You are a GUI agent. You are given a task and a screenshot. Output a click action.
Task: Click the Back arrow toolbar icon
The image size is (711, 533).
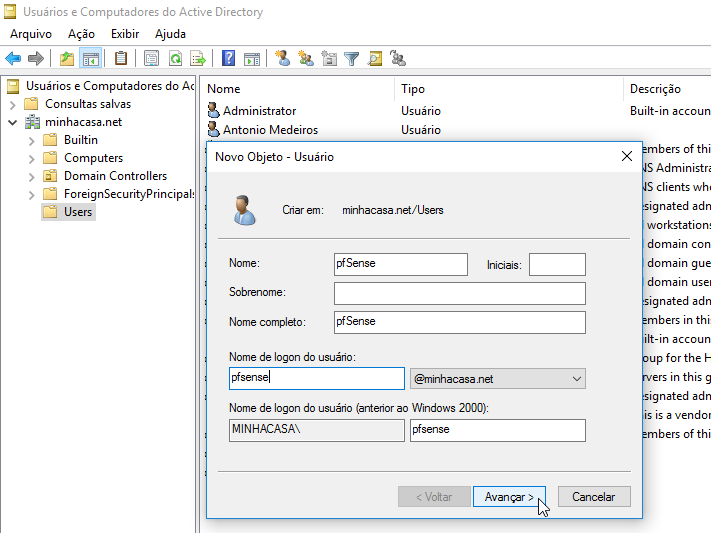[13, 59]
